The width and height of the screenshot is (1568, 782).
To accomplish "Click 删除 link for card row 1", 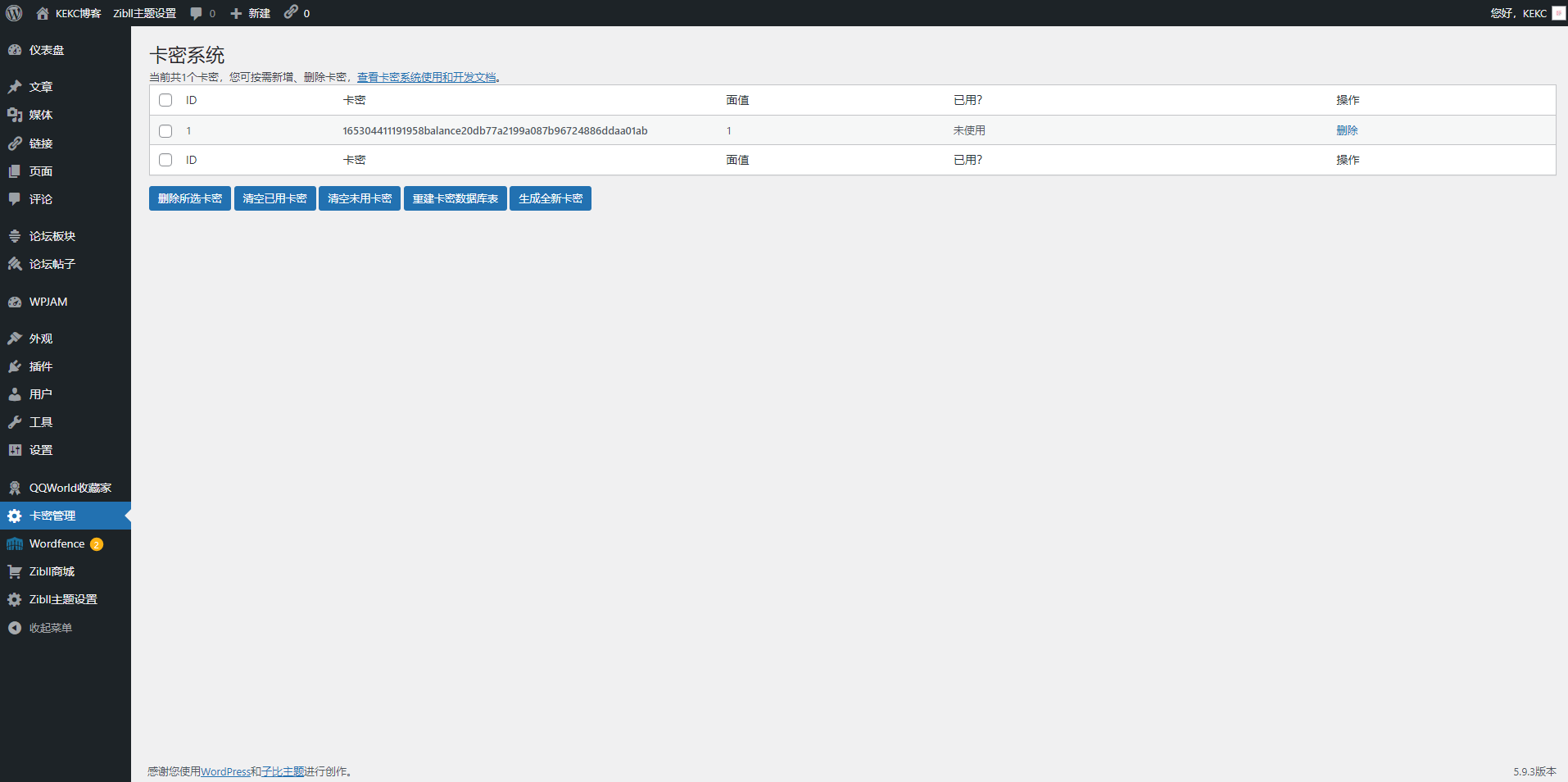I will pyautogui.click(x=1347, y=130).
